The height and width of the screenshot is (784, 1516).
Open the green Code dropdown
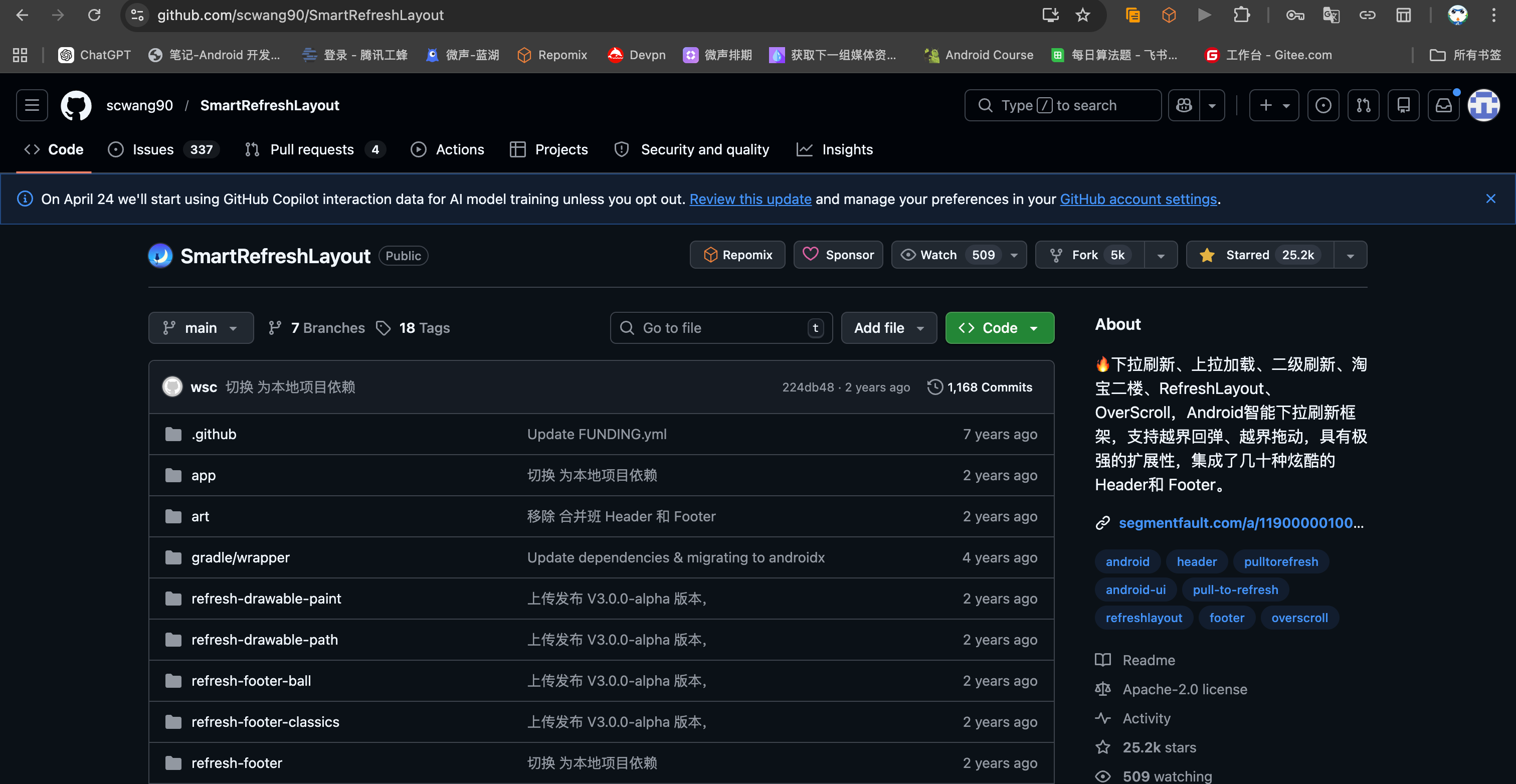click(x=999, y=328)
